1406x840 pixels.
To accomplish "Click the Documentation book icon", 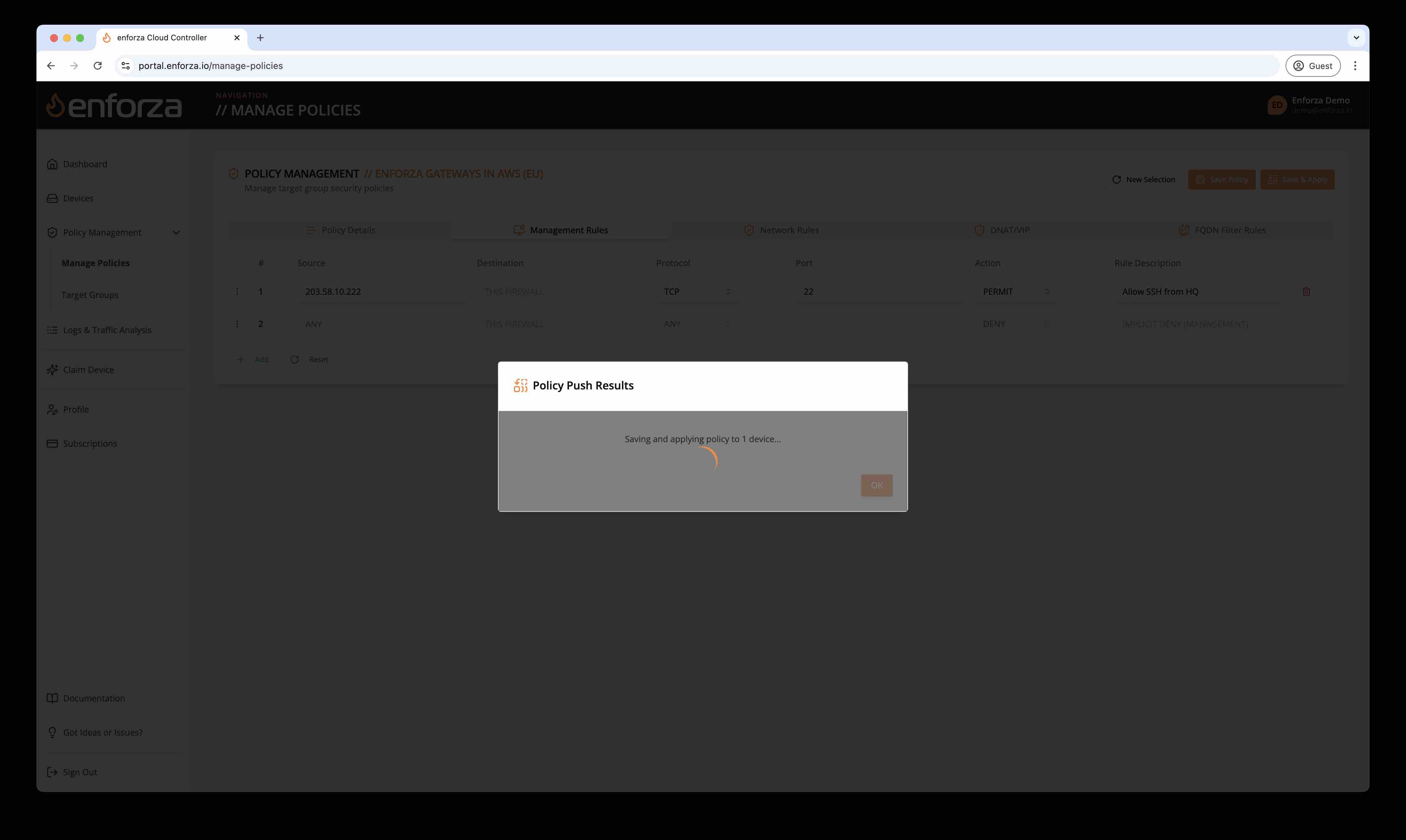I will [x=52, y=698].
